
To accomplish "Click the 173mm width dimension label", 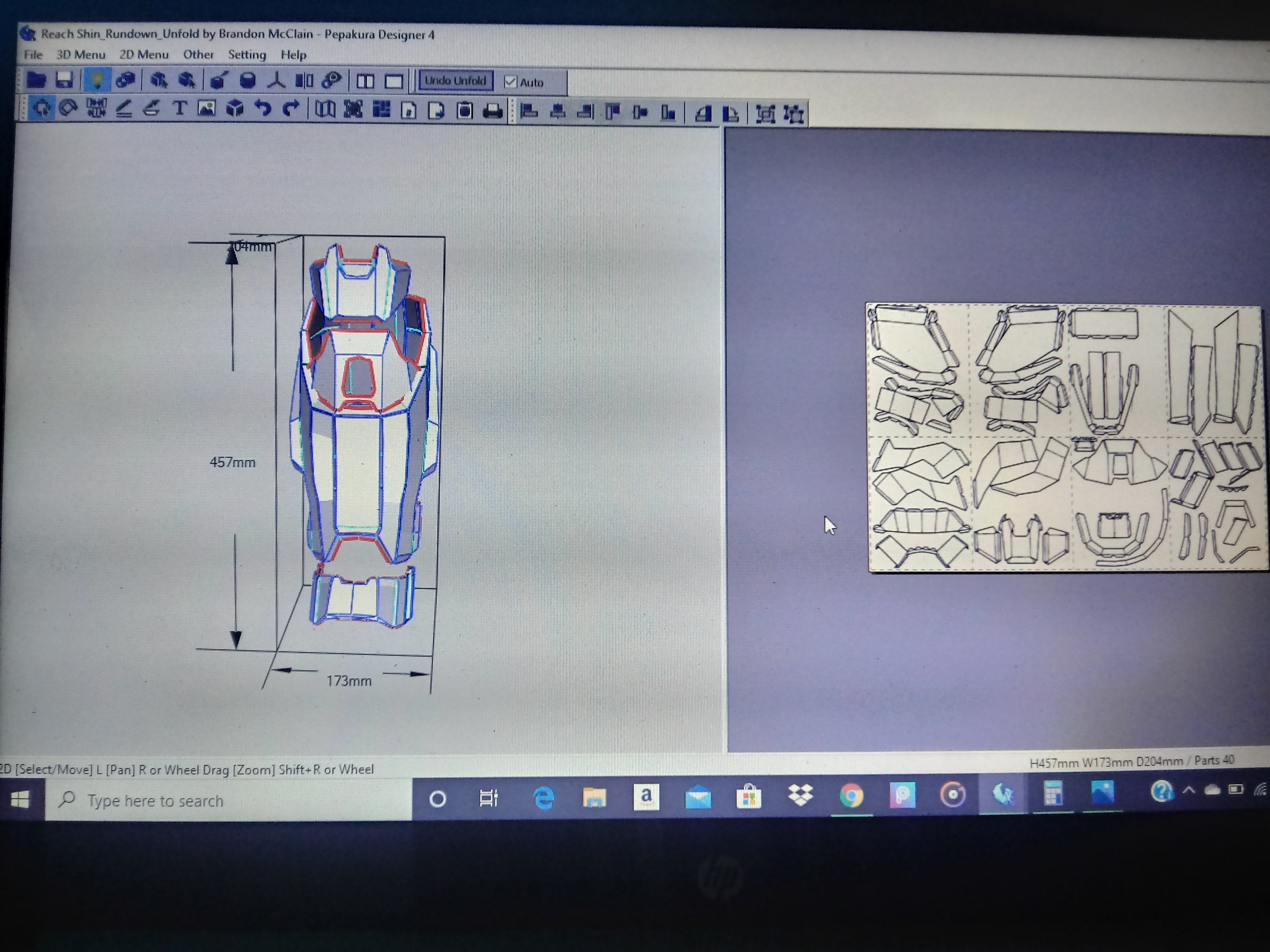I will click(349, 681).
